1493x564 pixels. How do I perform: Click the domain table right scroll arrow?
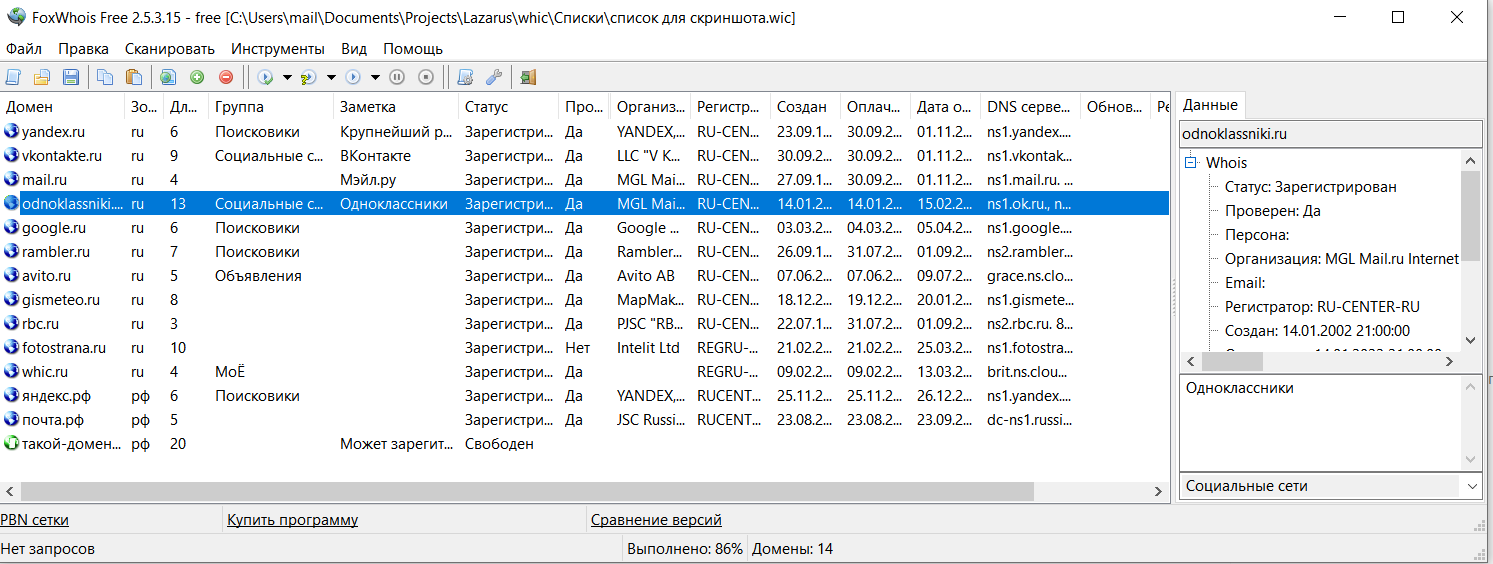click(1159, 492)
